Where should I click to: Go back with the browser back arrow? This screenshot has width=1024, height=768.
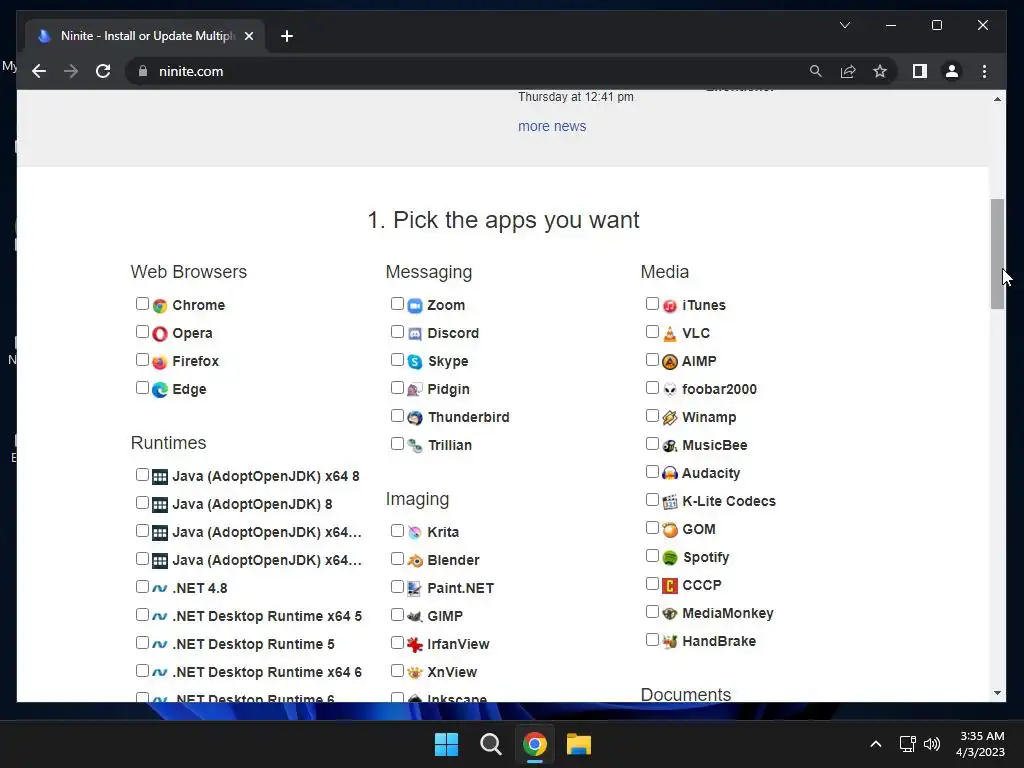point(39,71)
